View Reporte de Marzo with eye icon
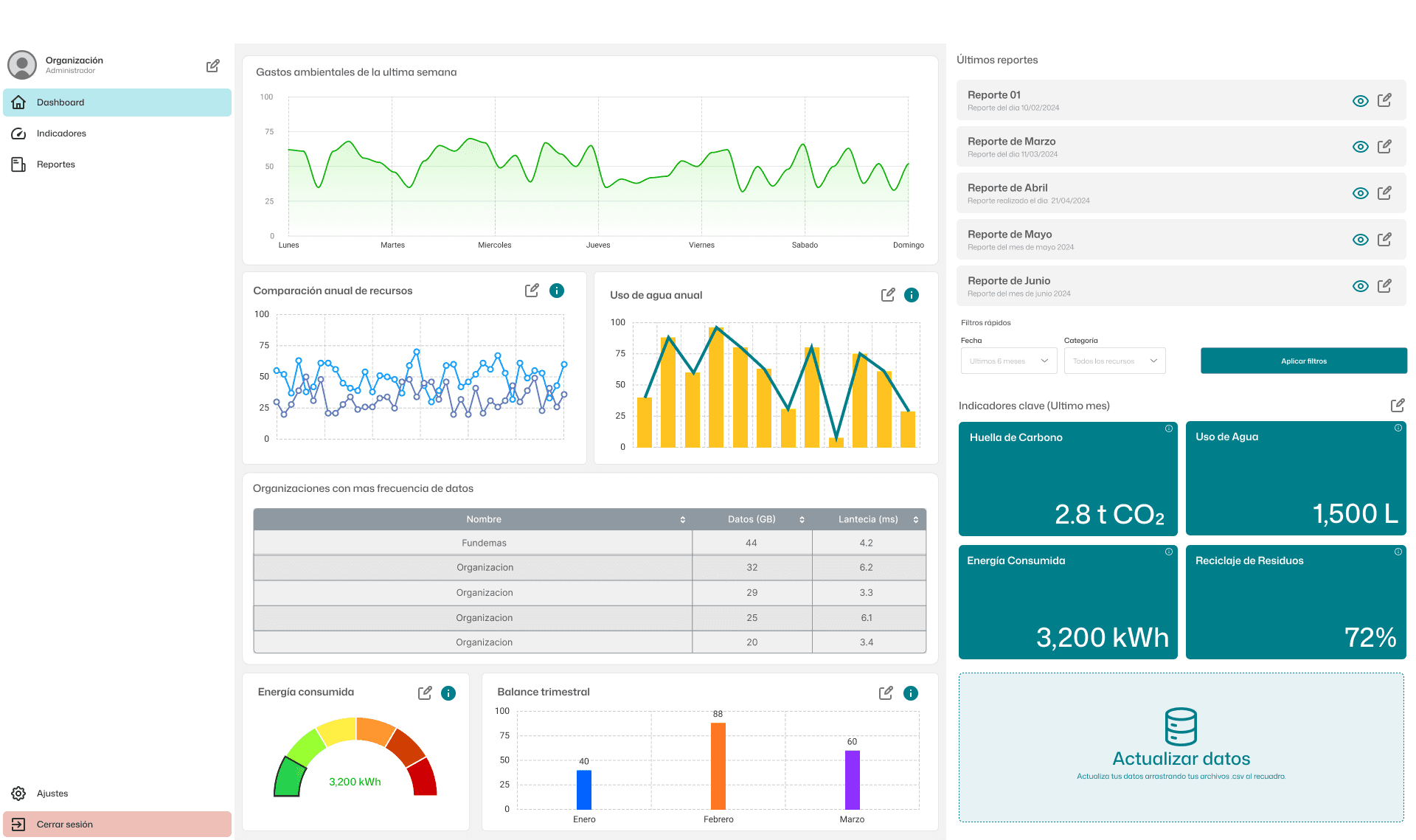The image size is (1416, 840). tap(1361, 147)
